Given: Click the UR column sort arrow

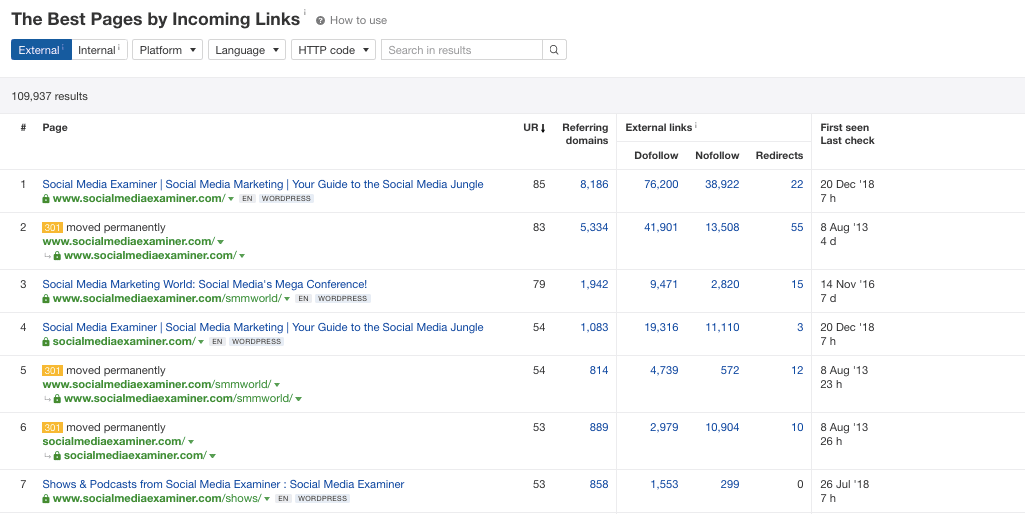Looking at the screenshot, I should pos(543,128).
